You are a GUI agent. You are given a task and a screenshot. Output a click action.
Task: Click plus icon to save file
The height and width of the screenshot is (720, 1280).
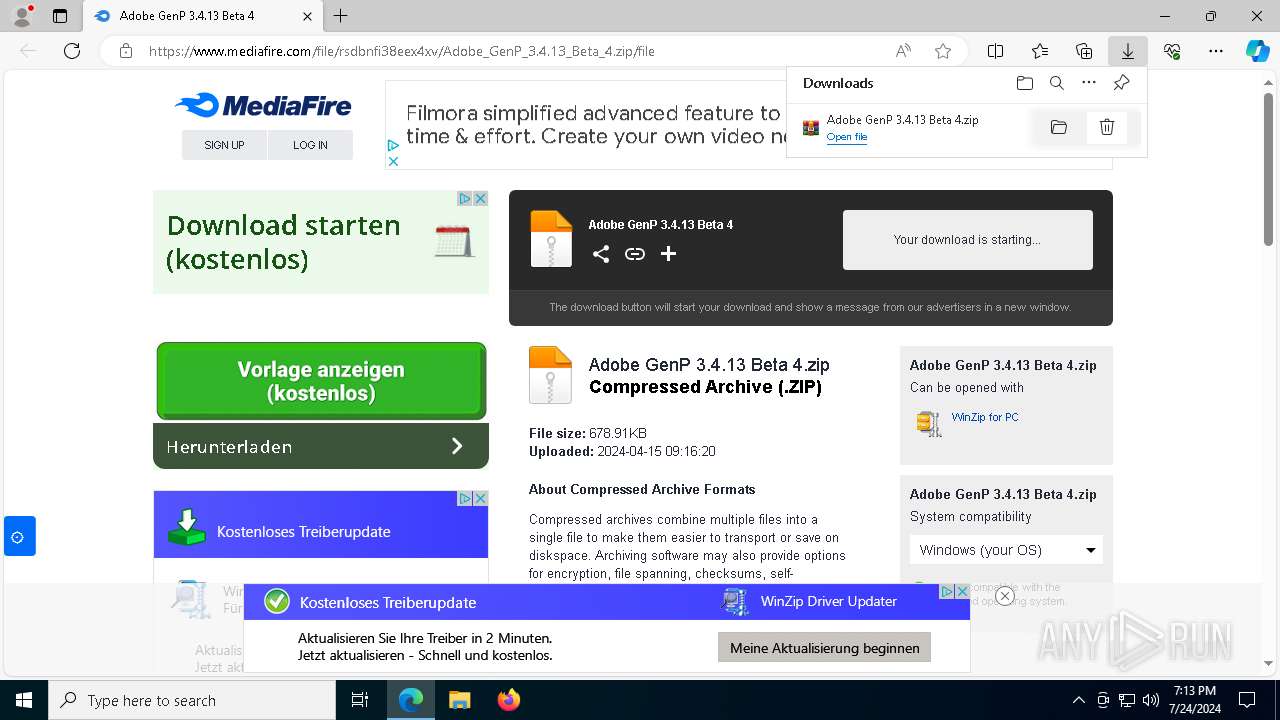pyautogui.click(x=668, y=254)
